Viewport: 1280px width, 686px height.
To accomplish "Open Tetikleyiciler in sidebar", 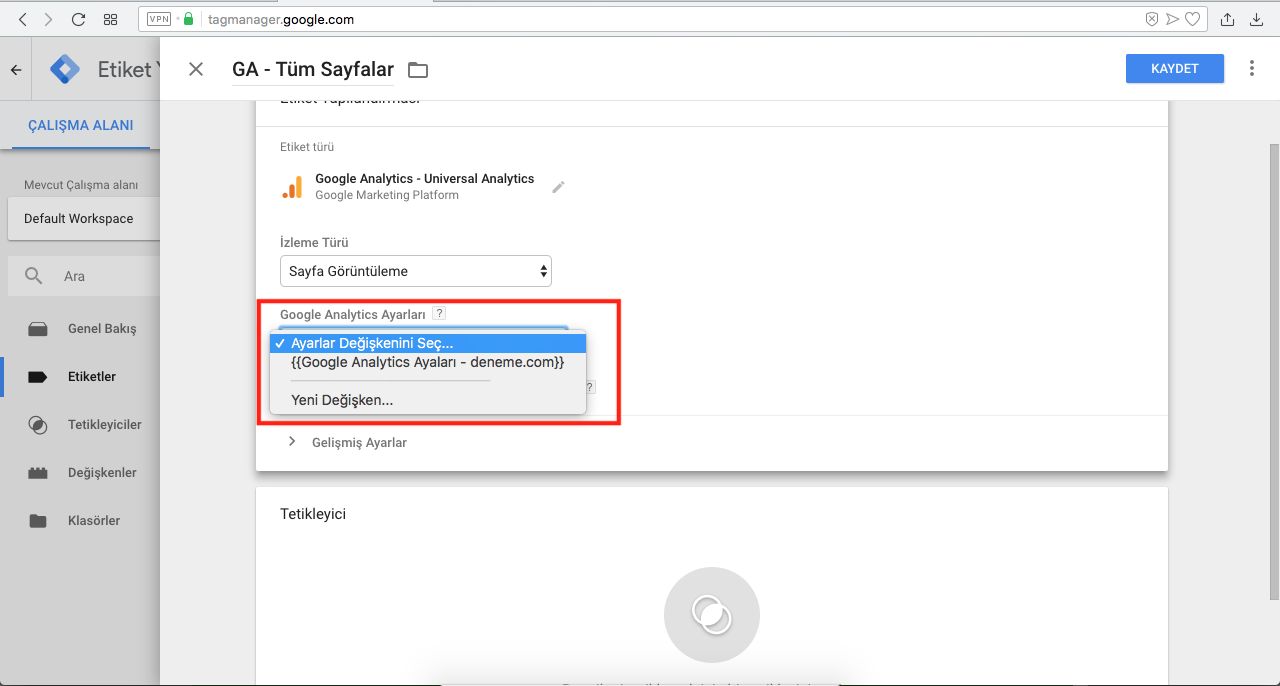I will (x=80, y=425).
